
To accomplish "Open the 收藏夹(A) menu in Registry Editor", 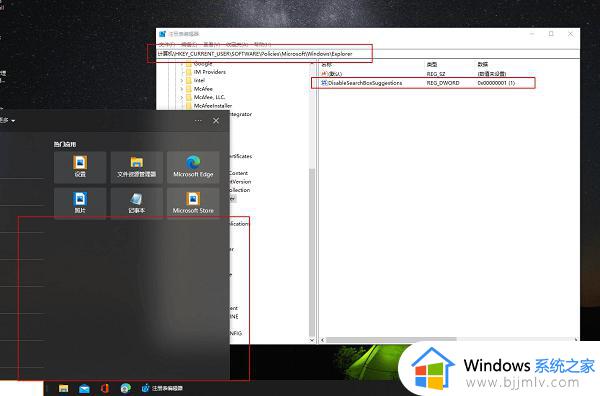I will 237,44.
